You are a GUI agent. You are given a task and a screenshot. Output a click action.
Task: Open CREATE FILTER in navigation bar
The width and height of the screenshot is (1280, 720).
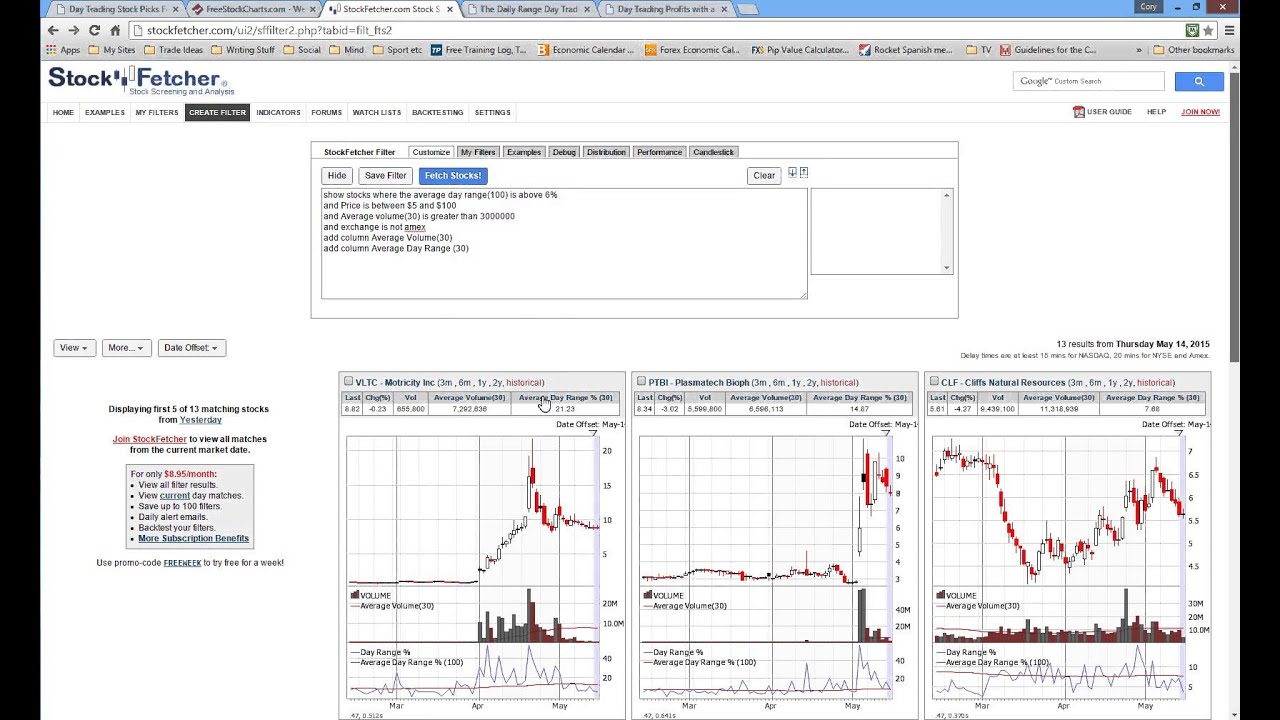[x=217, y=112]
